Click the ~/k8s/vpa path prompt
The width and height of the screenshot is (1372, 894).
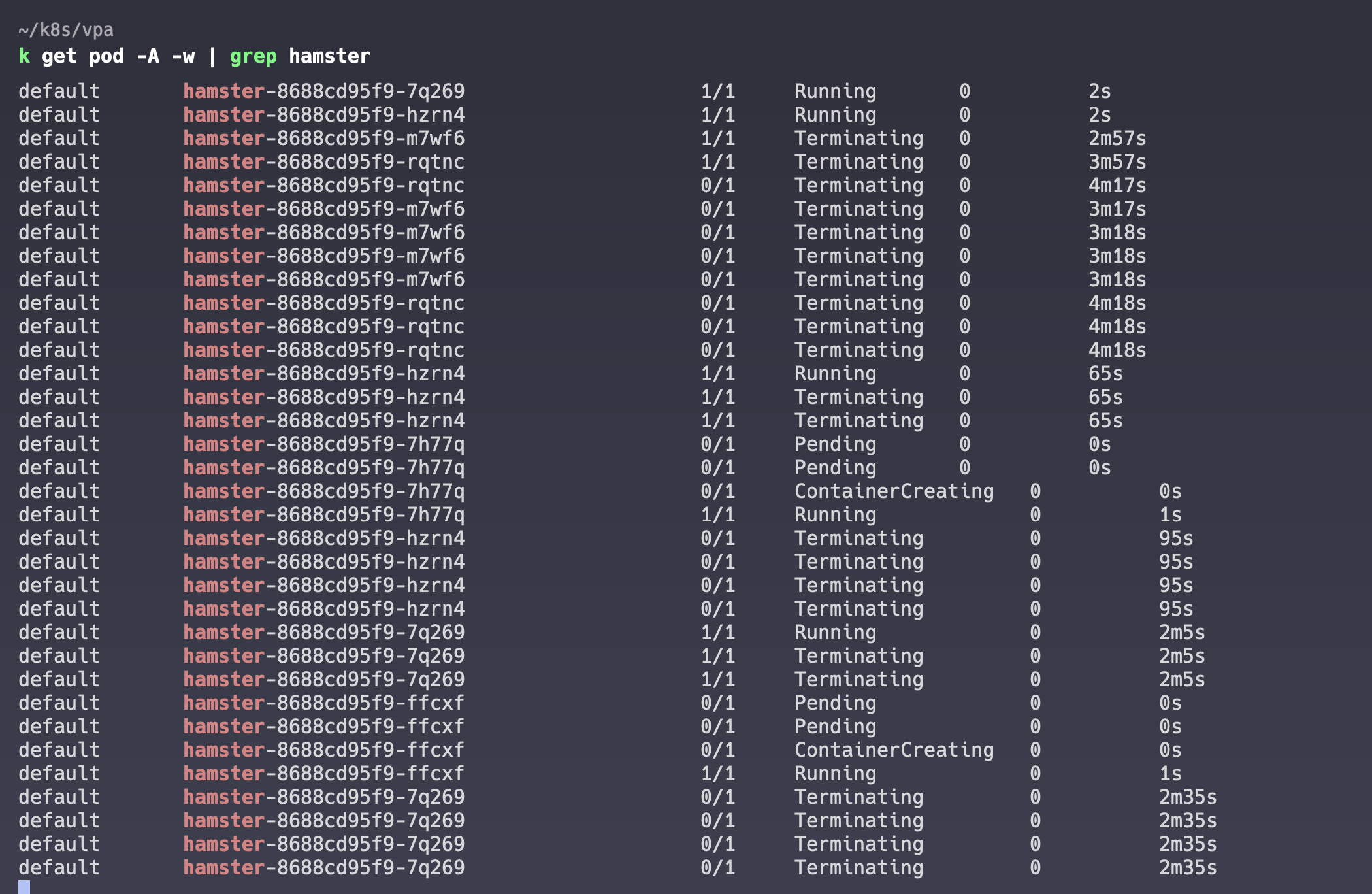65,30
